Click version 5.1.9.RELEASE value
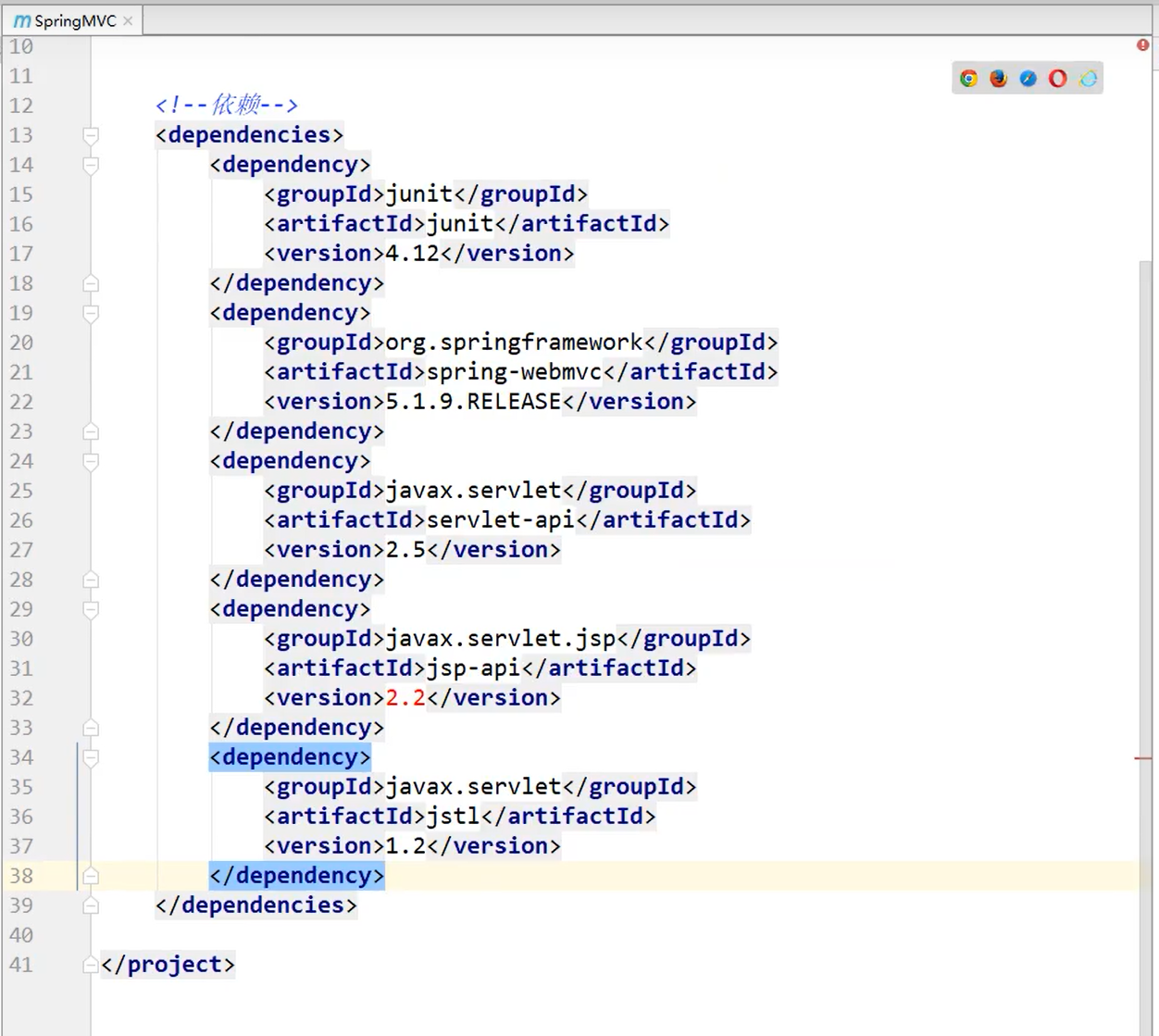1159x1036 pixels. point(473,402)
